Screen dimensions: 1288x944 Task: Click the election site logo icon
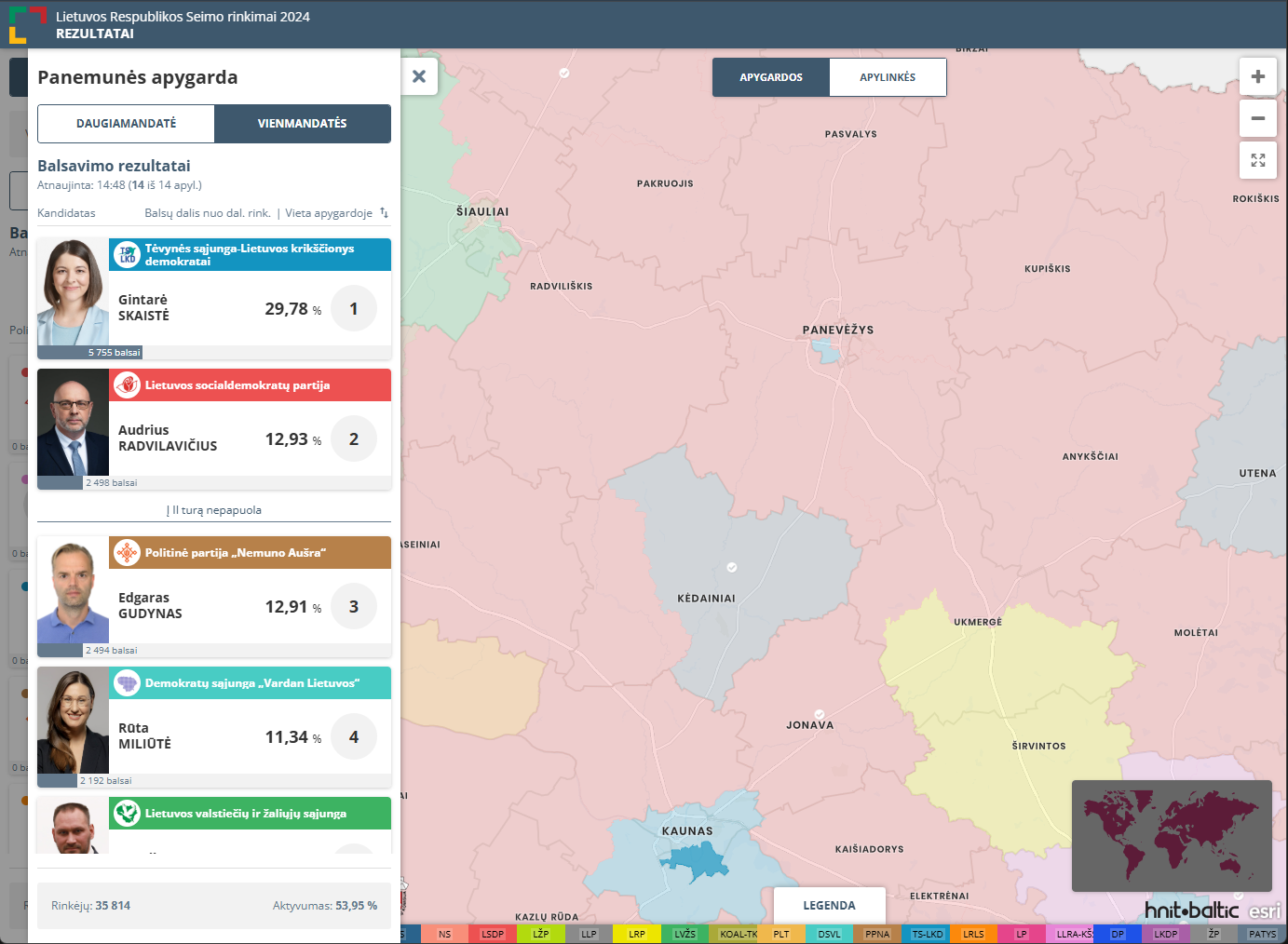click(x=27, y=24)
